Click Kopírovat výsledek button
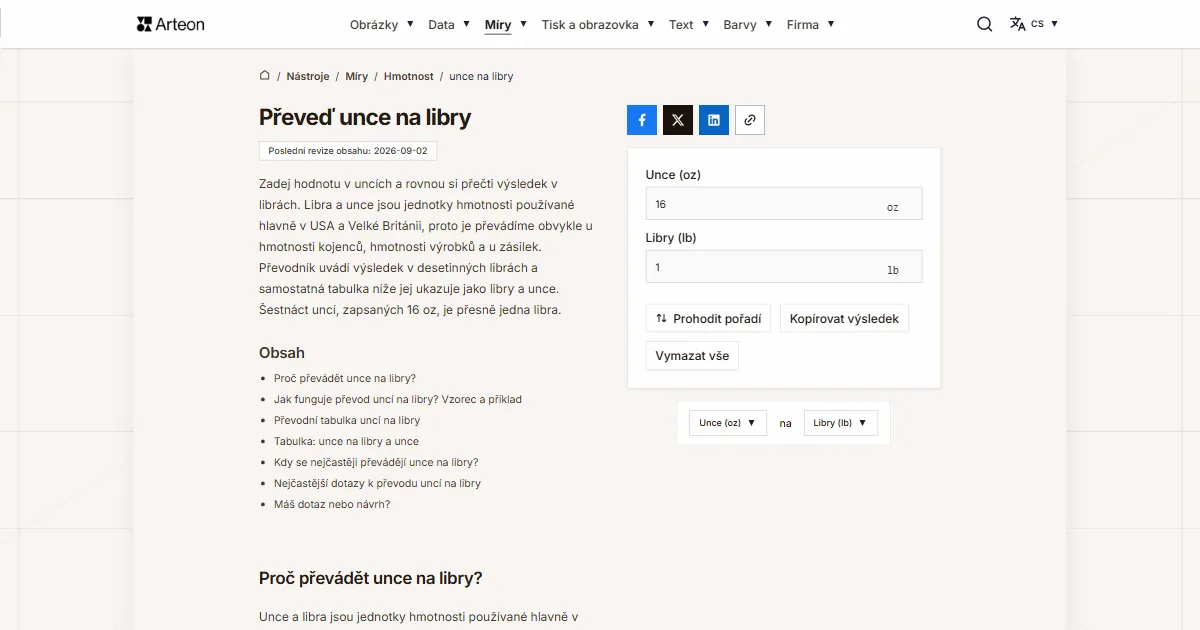The height and width of the screenshot is (630, 1200). pyautogui.click(x=844, y=319)
